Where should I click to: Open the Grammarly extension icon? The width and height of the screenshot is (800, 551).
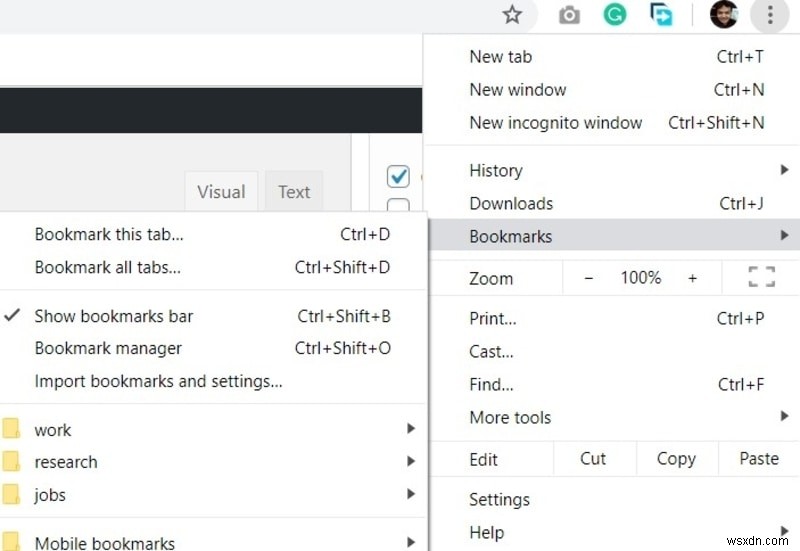click(615, 14)
